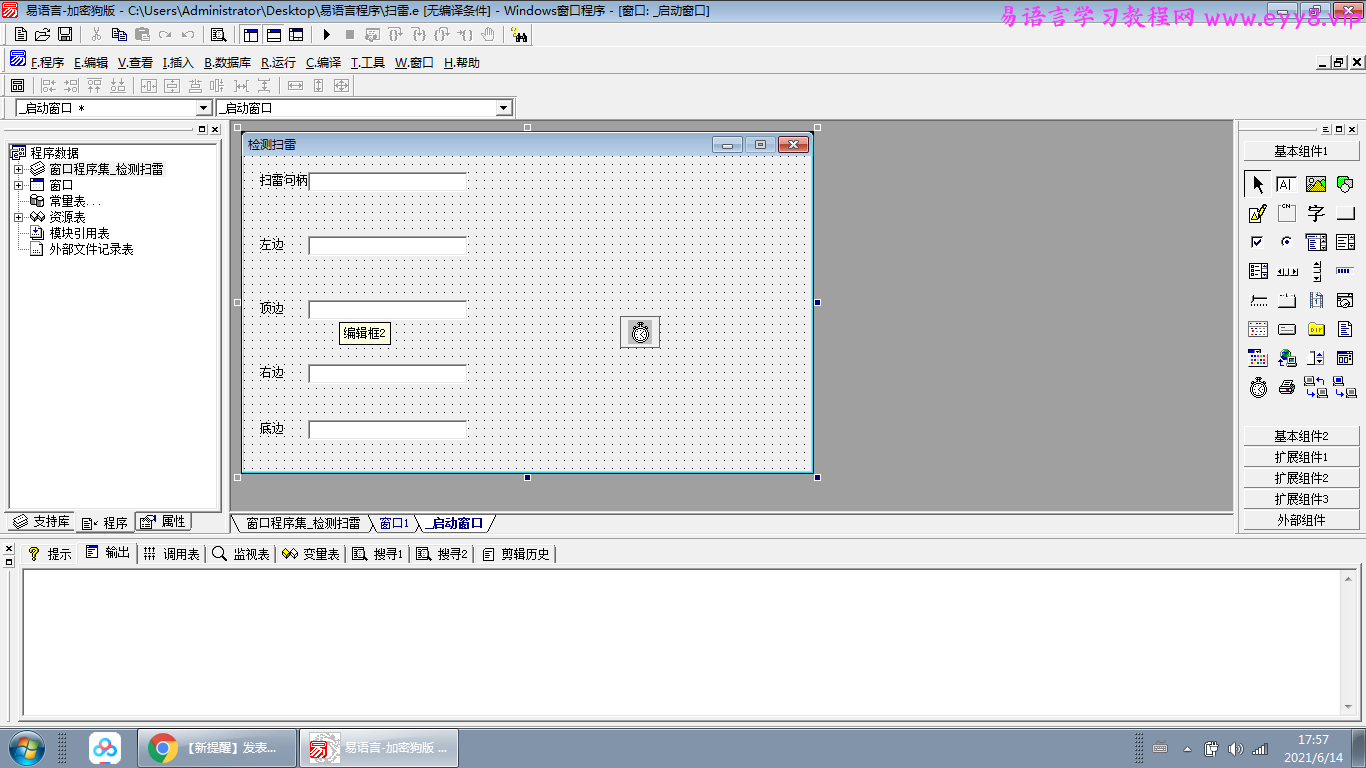Select the timer component on the form
The width and height of the screenshot is (1366, 768).
(x=640, y=332)
